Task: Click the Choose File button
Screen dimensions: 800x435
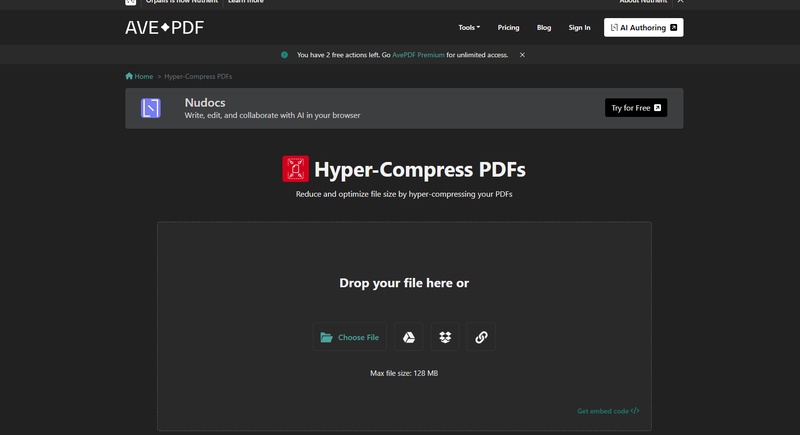Action: click(349, 337)
